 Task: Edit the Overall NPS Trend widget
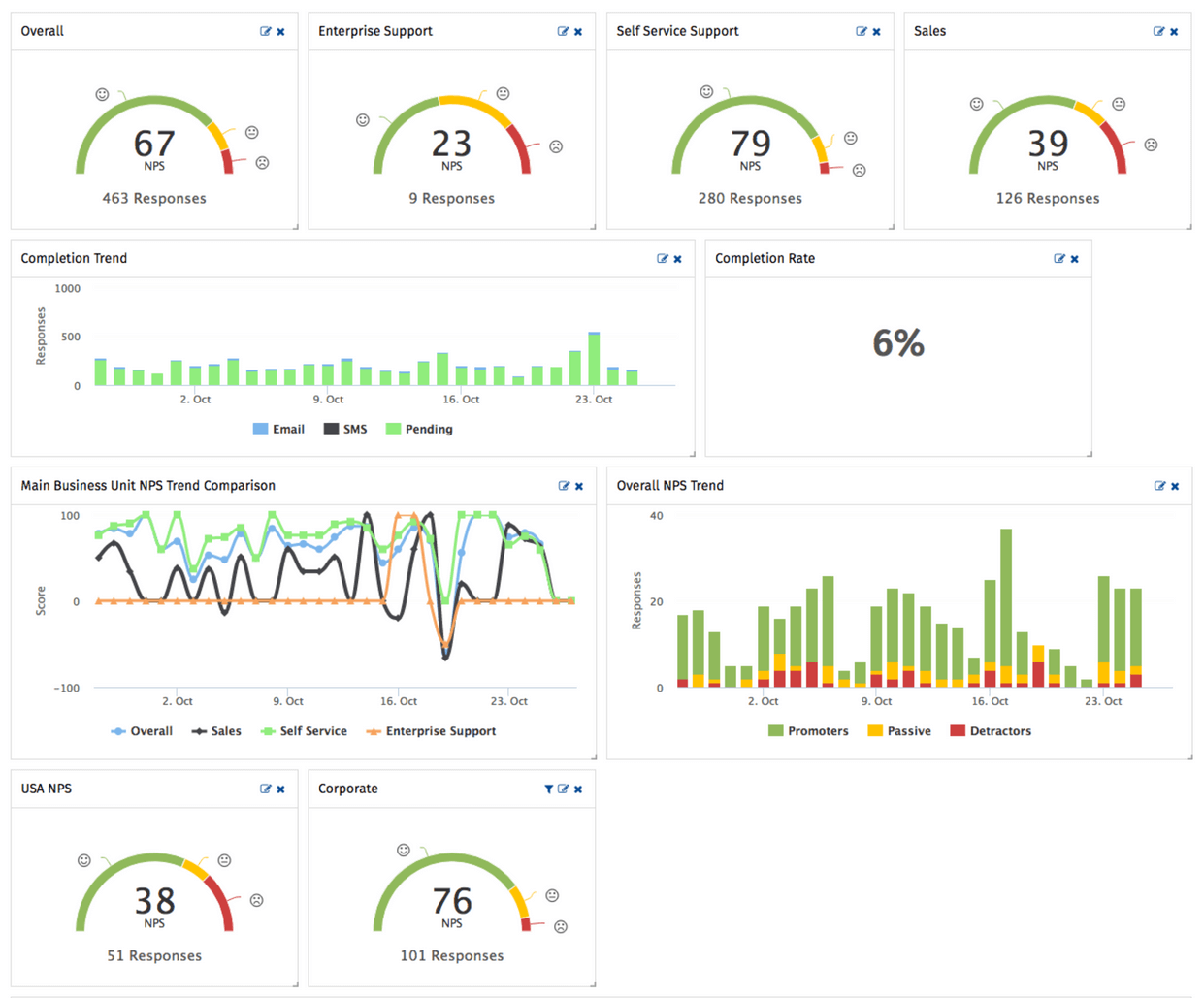point(1160,486)
